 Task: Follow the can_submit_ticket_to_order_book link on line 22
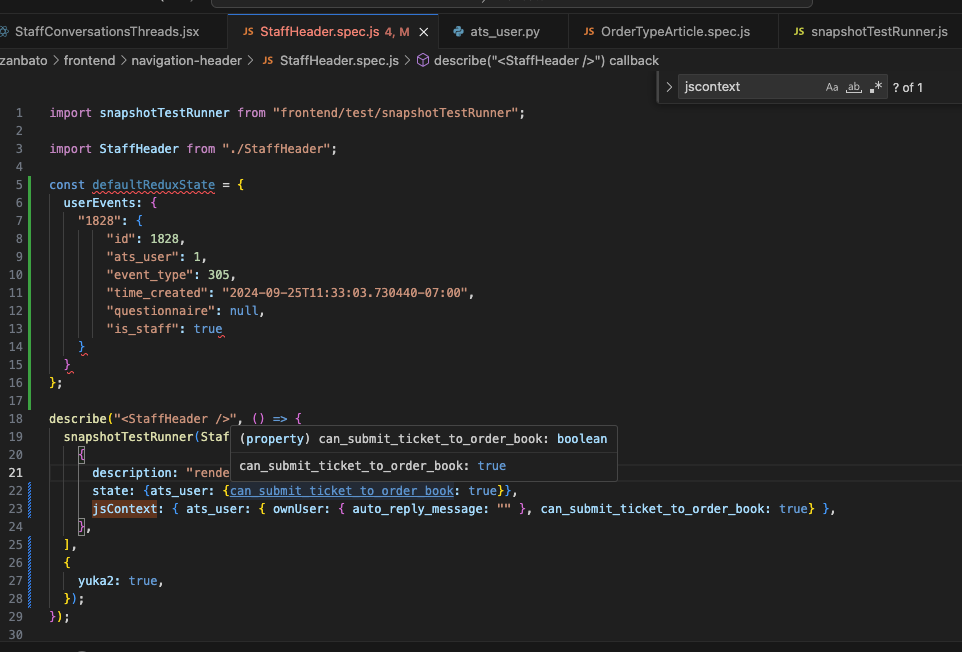(342, 490)
